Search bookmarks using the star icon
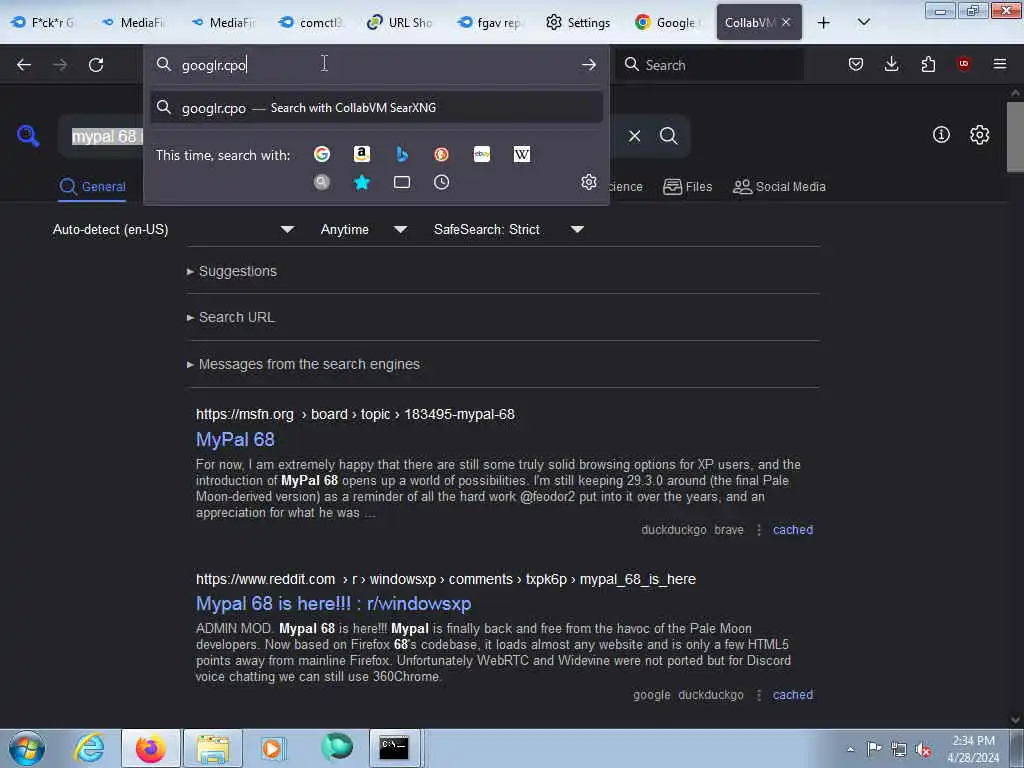 tap(362, 182)
